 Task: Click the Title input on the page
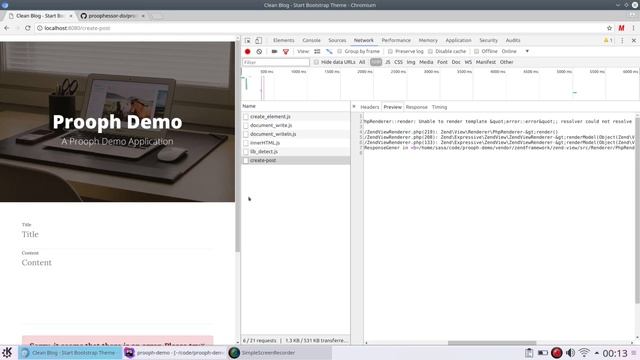pyautogui.click(x=118, y=234)
